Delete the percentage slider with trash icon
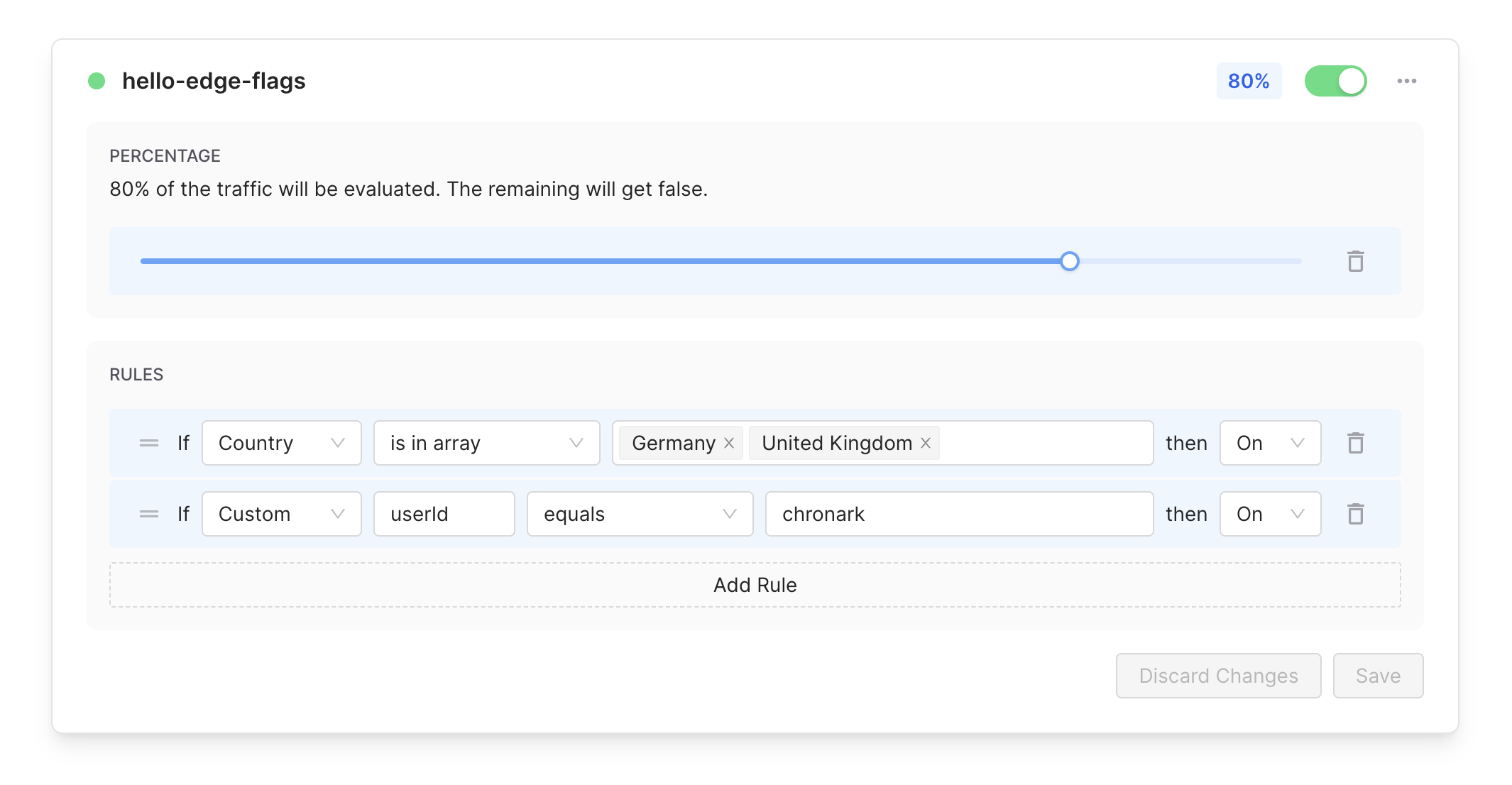Screen dimensions: 1512x785 coord(1355,261)
